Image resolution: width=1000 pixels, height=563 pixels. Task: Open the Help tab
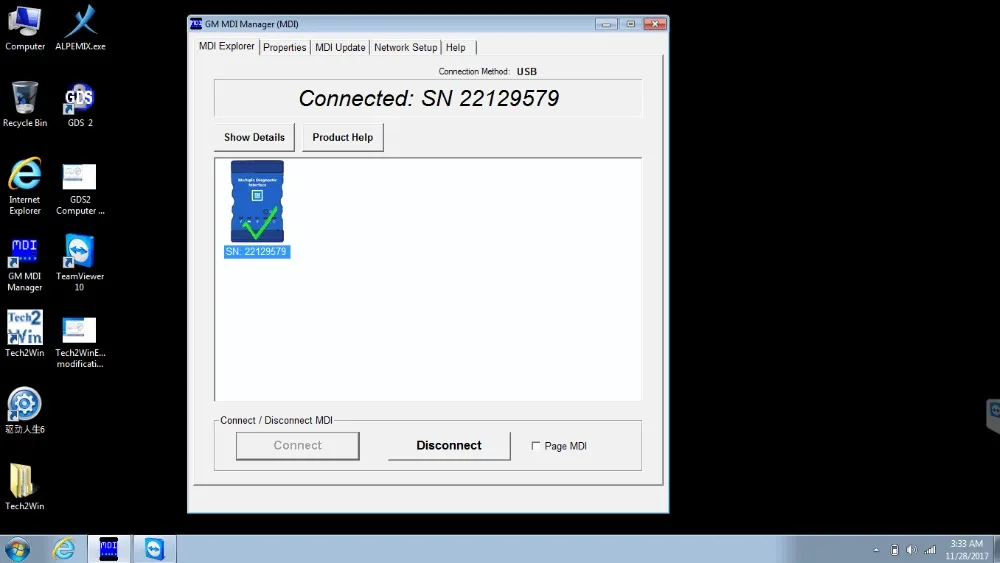tap(456, 47)
